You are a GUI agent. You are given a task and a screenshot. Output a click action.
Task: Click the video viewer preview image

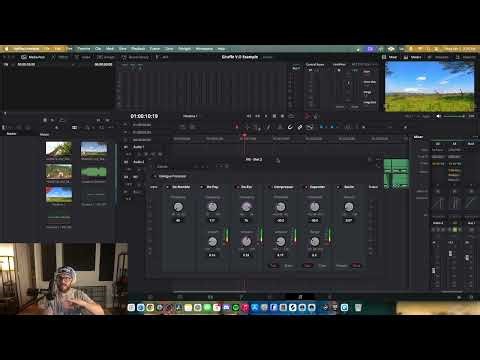click(430, 86)
